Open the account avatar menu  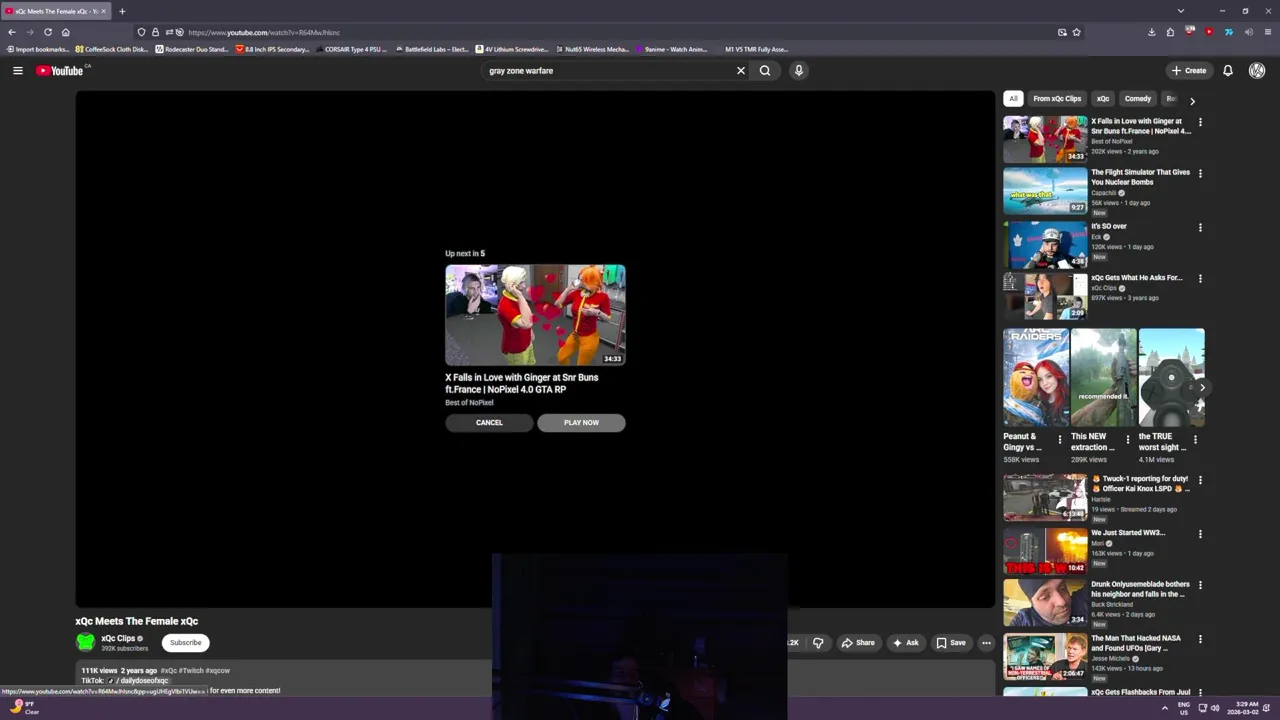pyautogui.click(x=1257, y=70)
